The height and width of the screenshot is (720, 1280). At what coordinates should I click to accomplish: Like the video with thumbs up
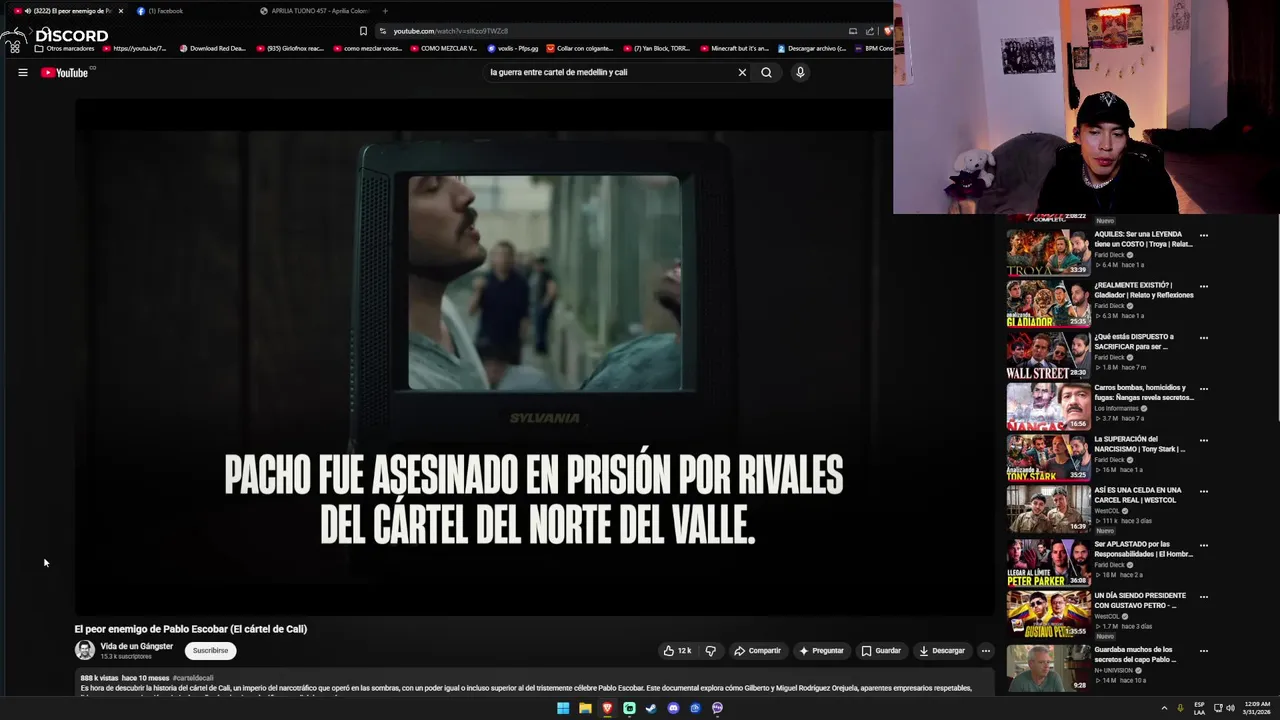click(677, 651)
